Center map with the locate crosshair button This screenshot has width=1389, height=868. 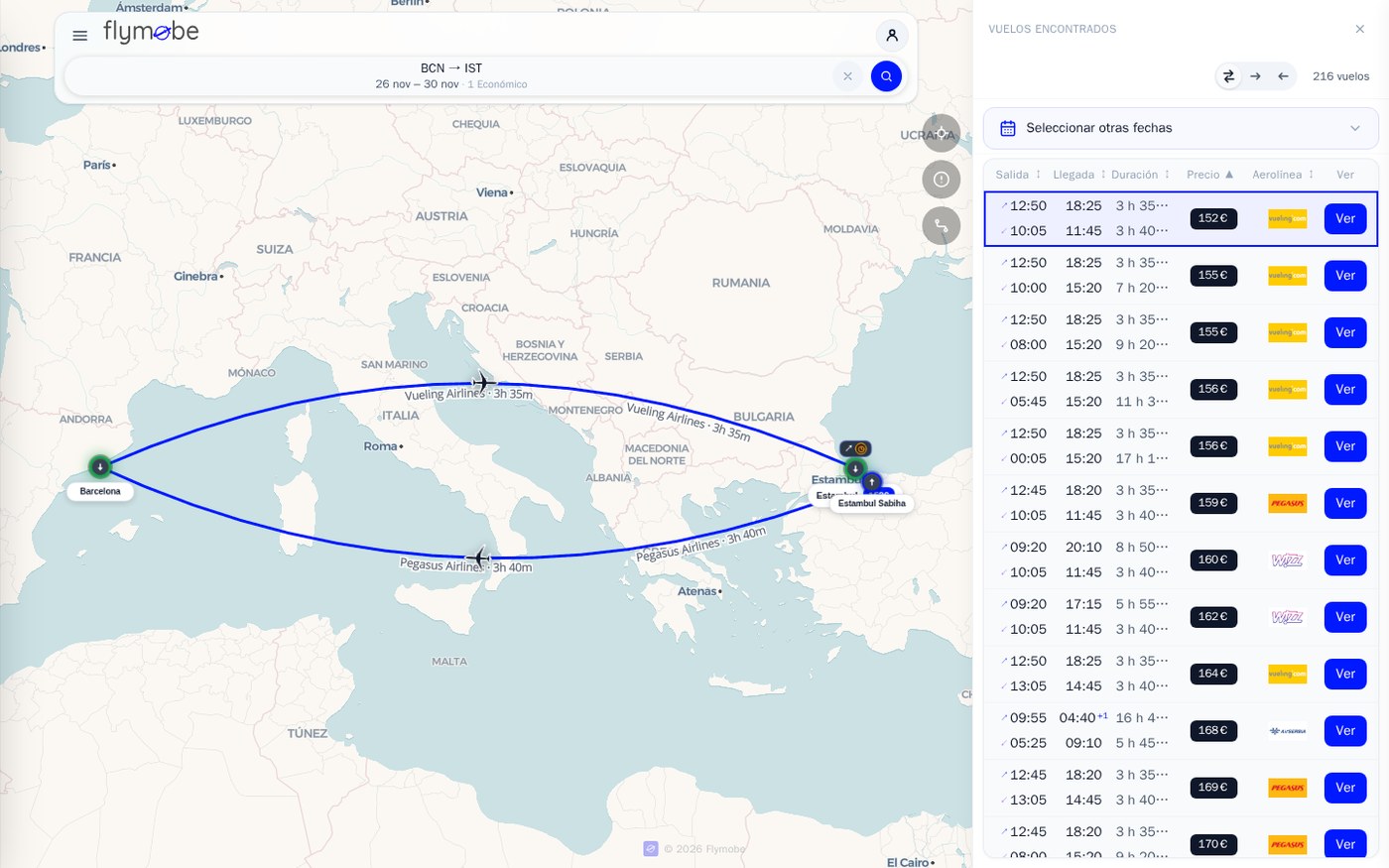[x=942, y=134]
